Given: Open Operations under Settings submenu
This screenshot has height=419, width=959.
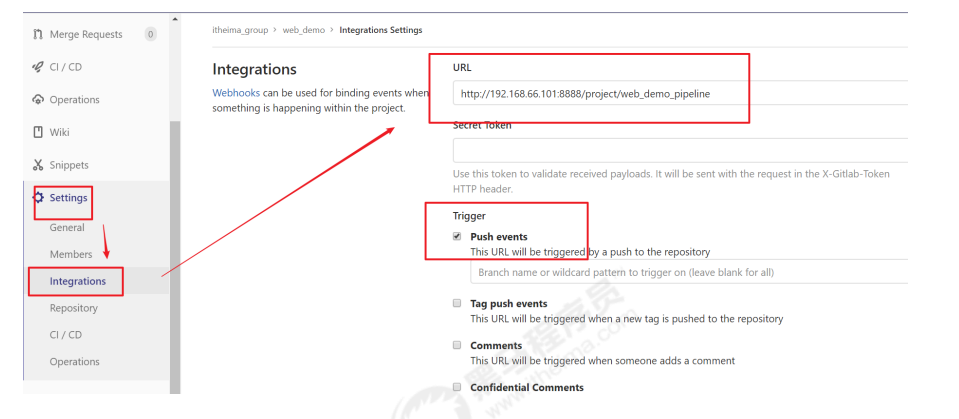Looking at the screenshot, I should coord(75,362).
